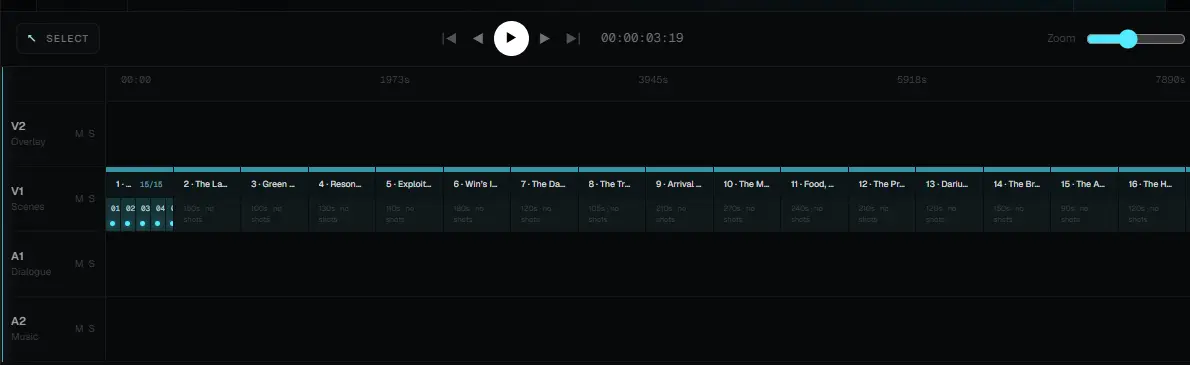Select scene clip '16 · The H...'
The image size is (1190, 365).
point(1153,199)
